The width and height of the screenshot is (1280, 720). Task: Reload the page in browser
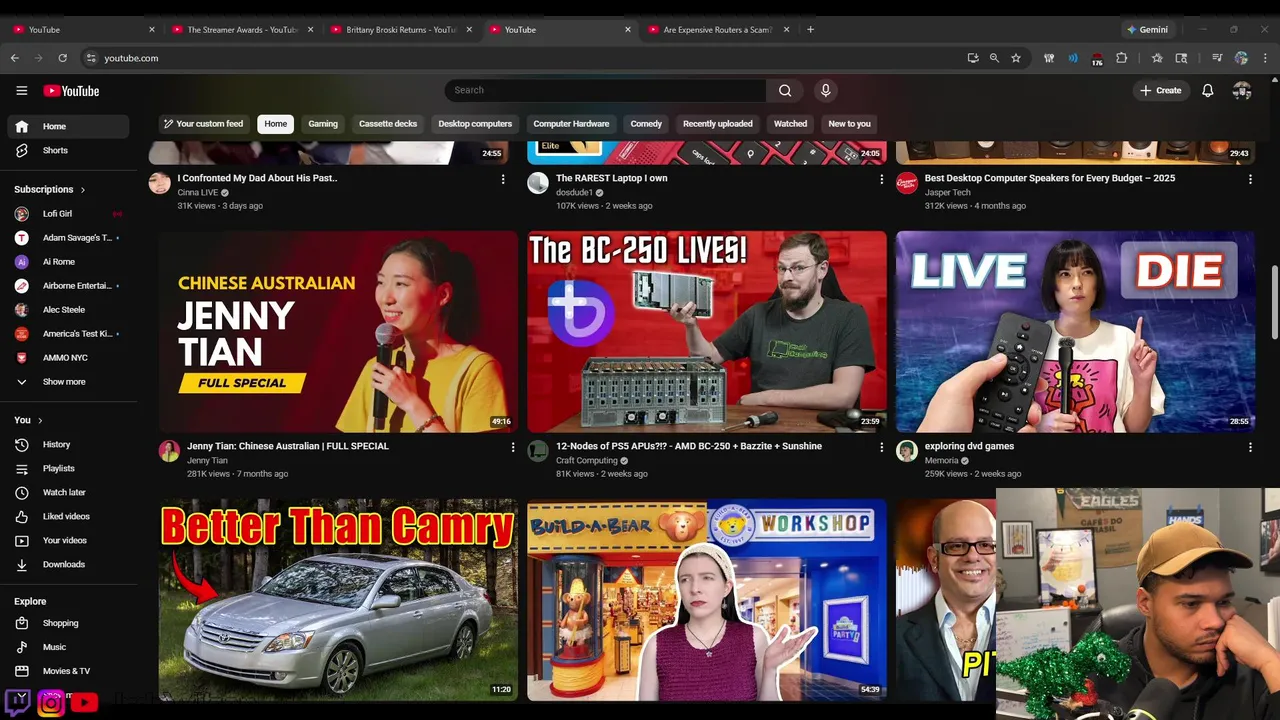pyautogui.click(x=62, y=58)
